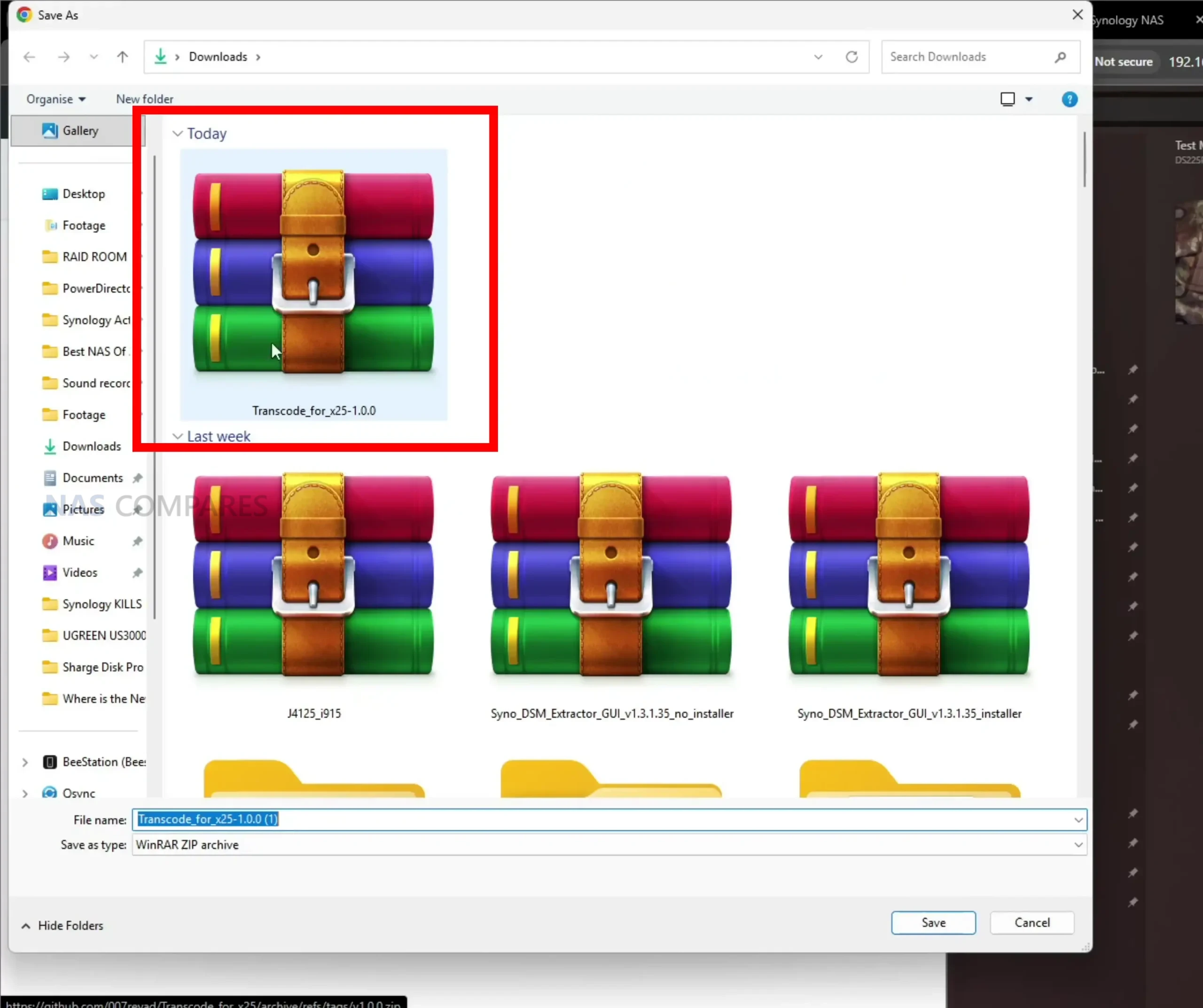Image resolution: width=1203 pixels, height=1008 pixels.
Task: Go up one folder level
Action: coord(123,57)
